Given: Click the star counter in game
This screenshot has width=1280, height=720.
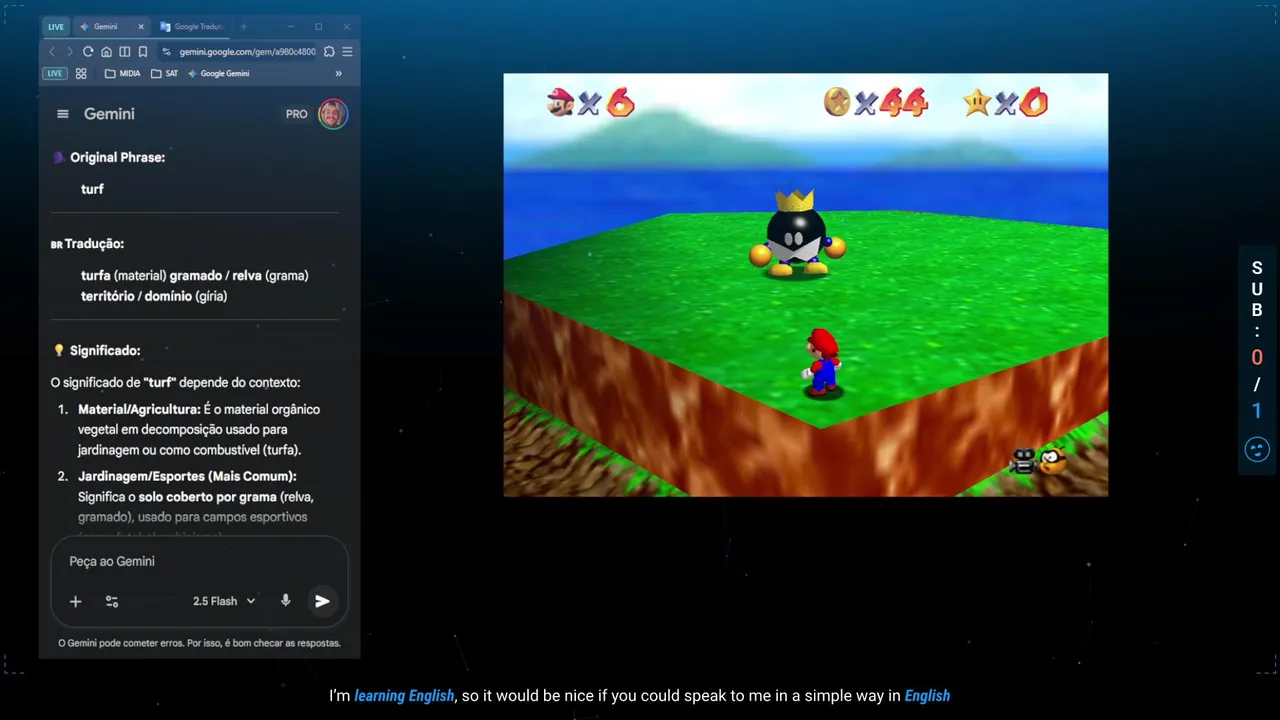Looking at the screenshot, I should pyautogui.click(x=1005, y=102).
